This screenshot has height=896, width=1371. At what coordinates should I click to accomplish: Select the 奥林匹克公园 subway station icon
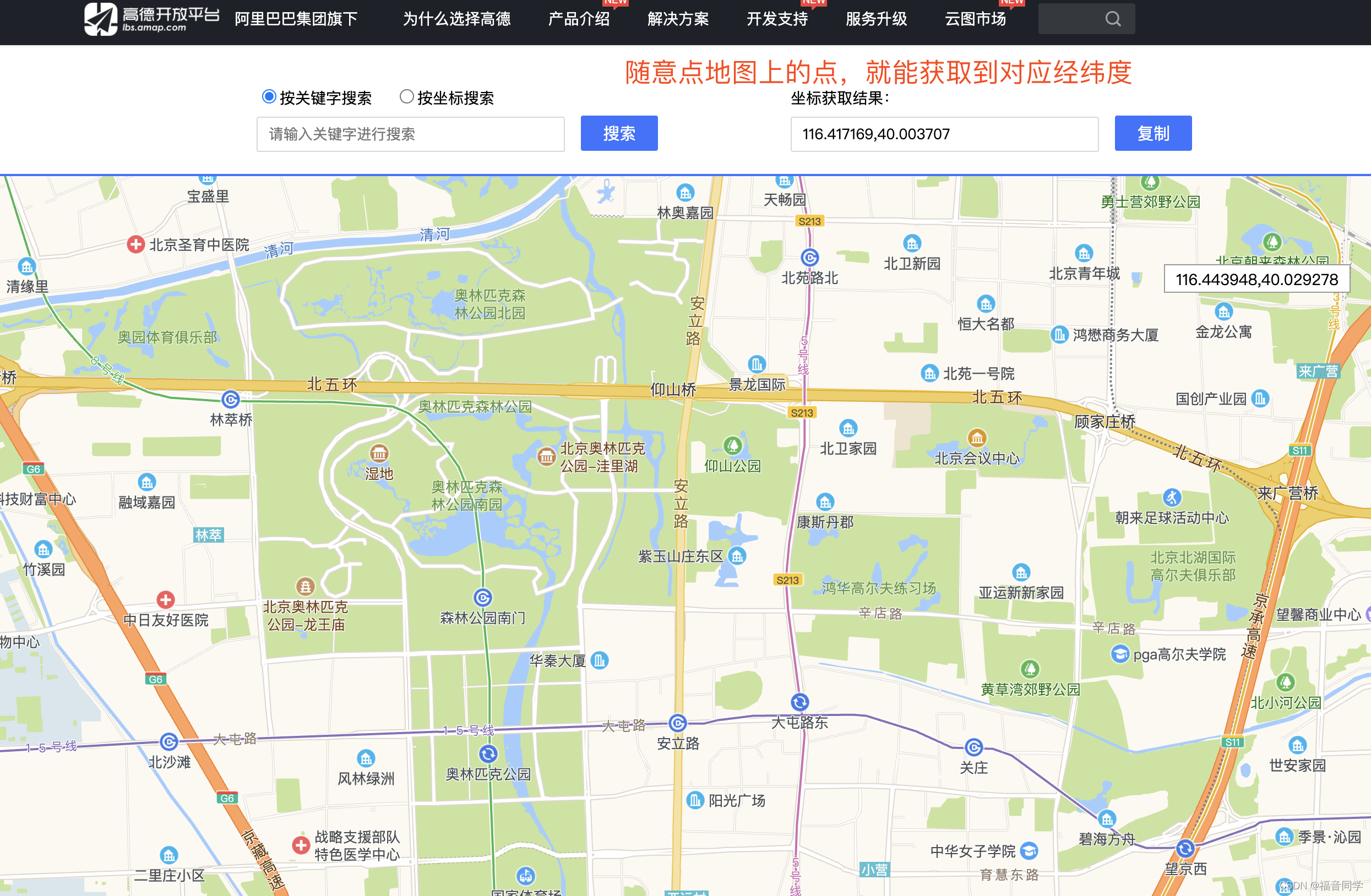tap(488, 753)
